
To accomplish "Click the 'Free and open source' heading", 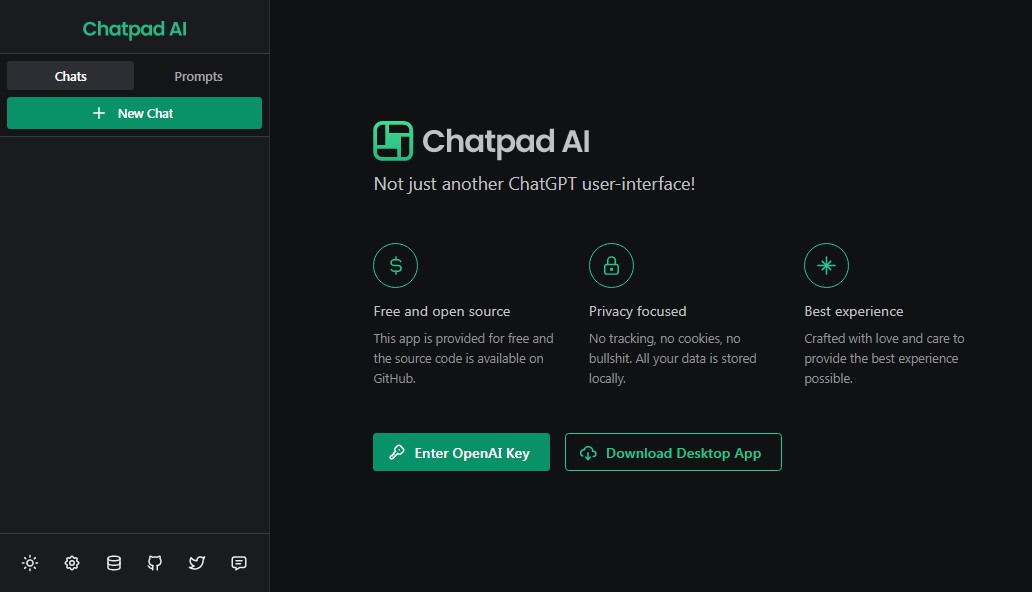I will [441, 311].
